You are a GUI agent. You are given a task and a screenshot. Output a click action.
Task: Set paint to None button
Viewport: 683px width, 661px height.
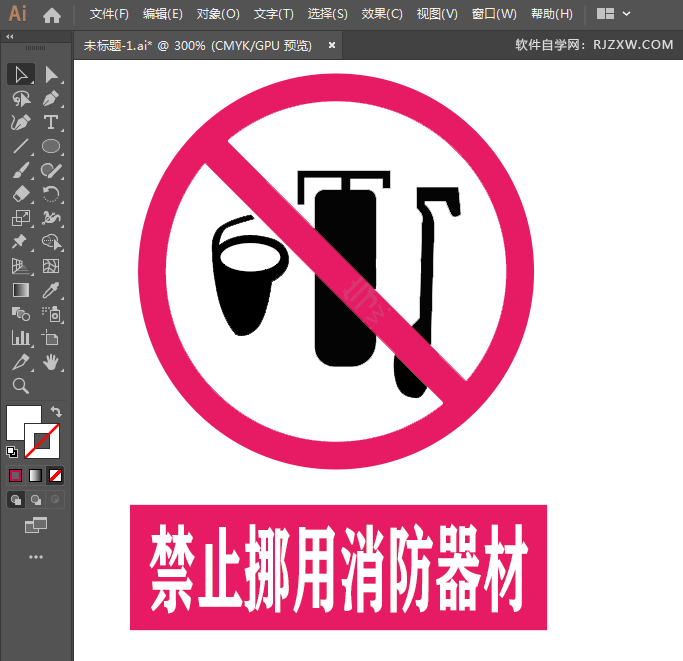55,475
